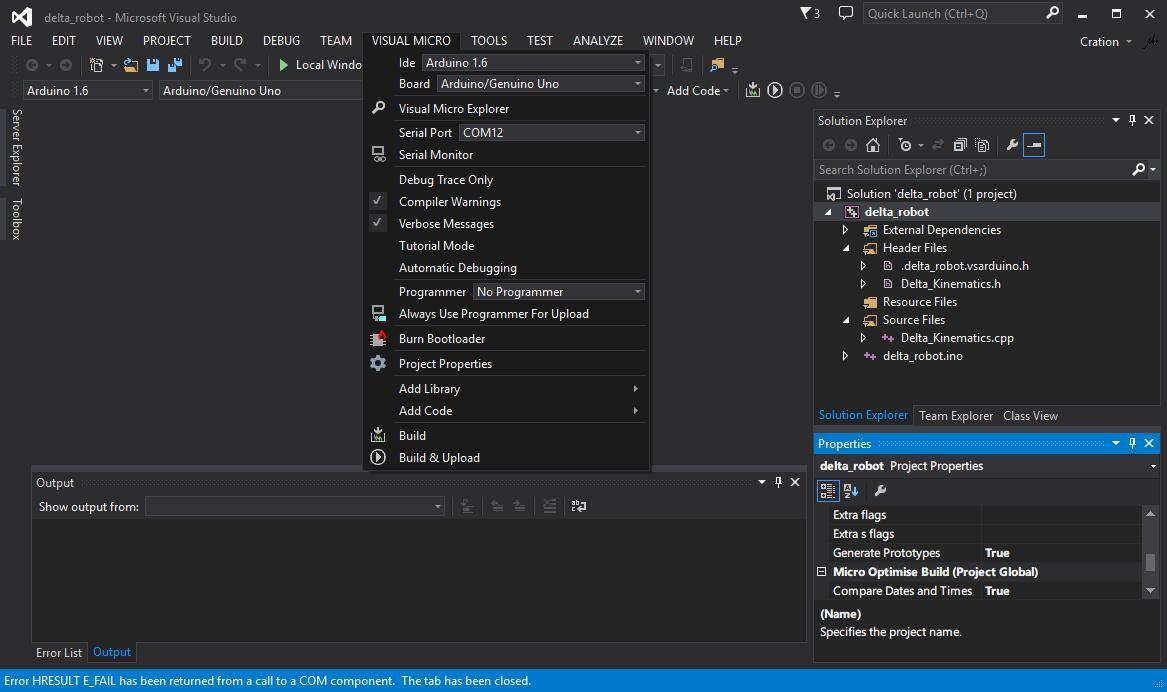Screen dimensions: 1167x692
Task: Click the Visual Micro Build toolbar icon
Action: point(752,90)
